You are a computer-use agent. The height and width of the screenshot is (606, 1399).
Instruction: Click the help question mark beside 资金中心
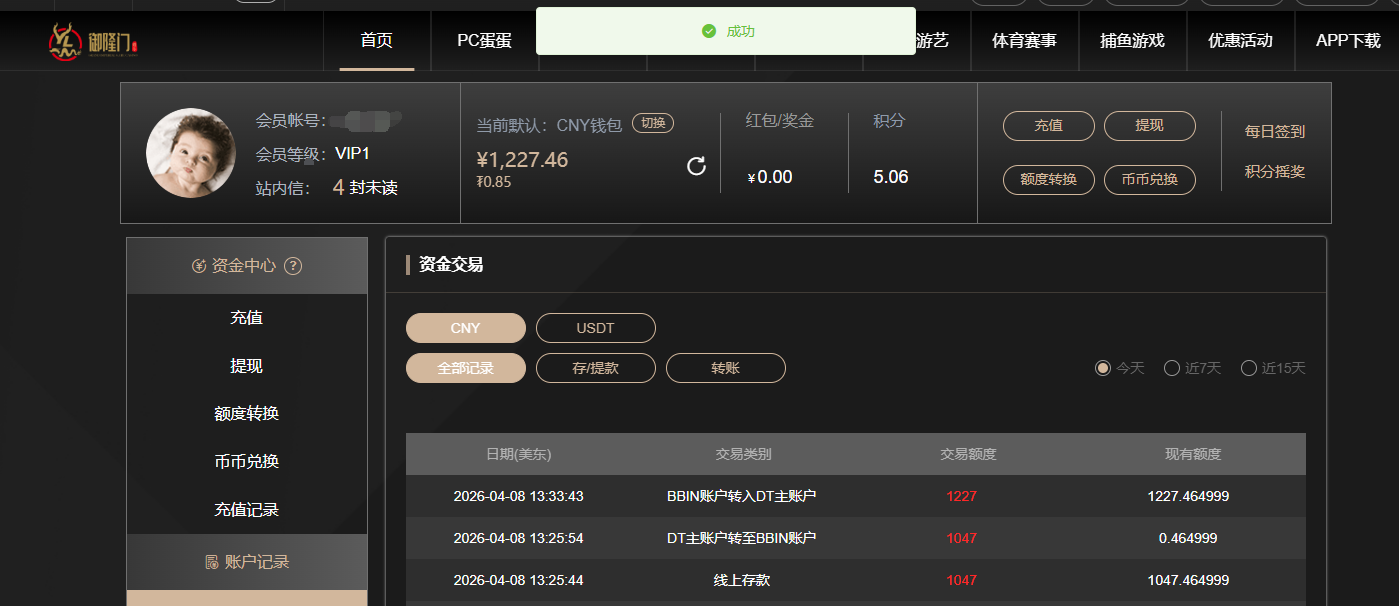(x=293, y=266)
